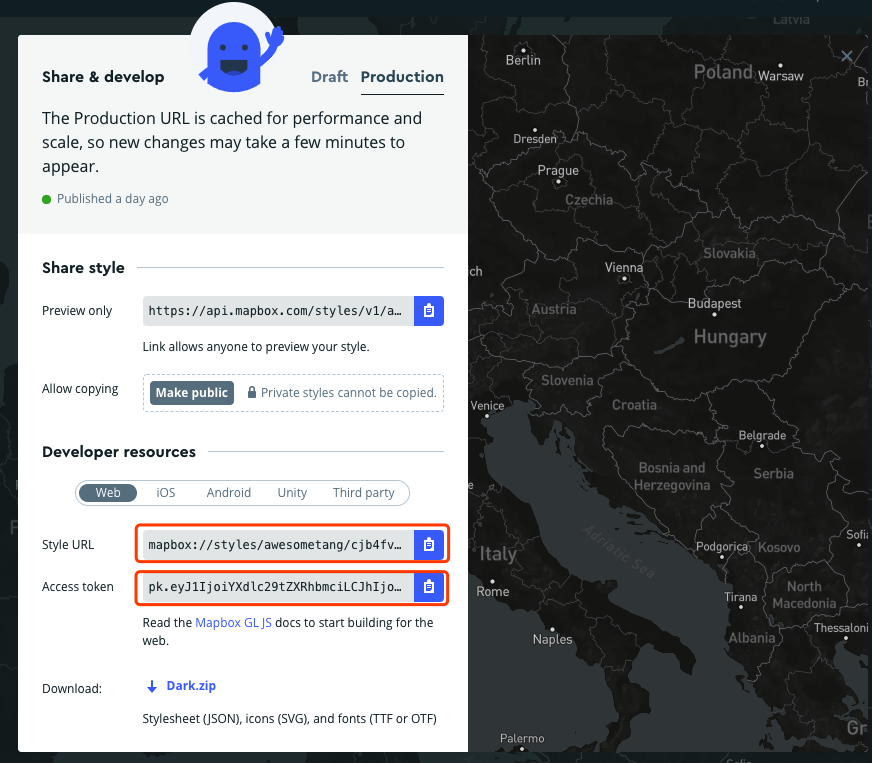This screenshot has height=763, width=872.
Task: Select the Production tab
Action: [x=402, y=77]
